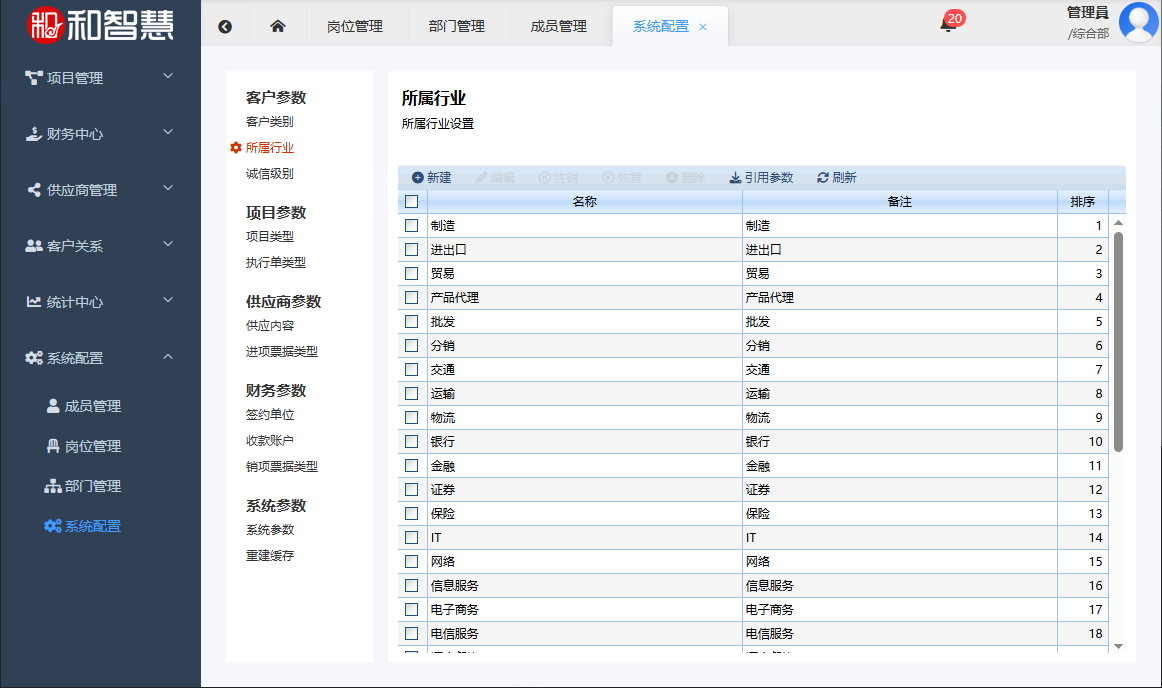Click the 岗位管理 seat icon in submenu
1162x688 pixels.
point(53,446)
